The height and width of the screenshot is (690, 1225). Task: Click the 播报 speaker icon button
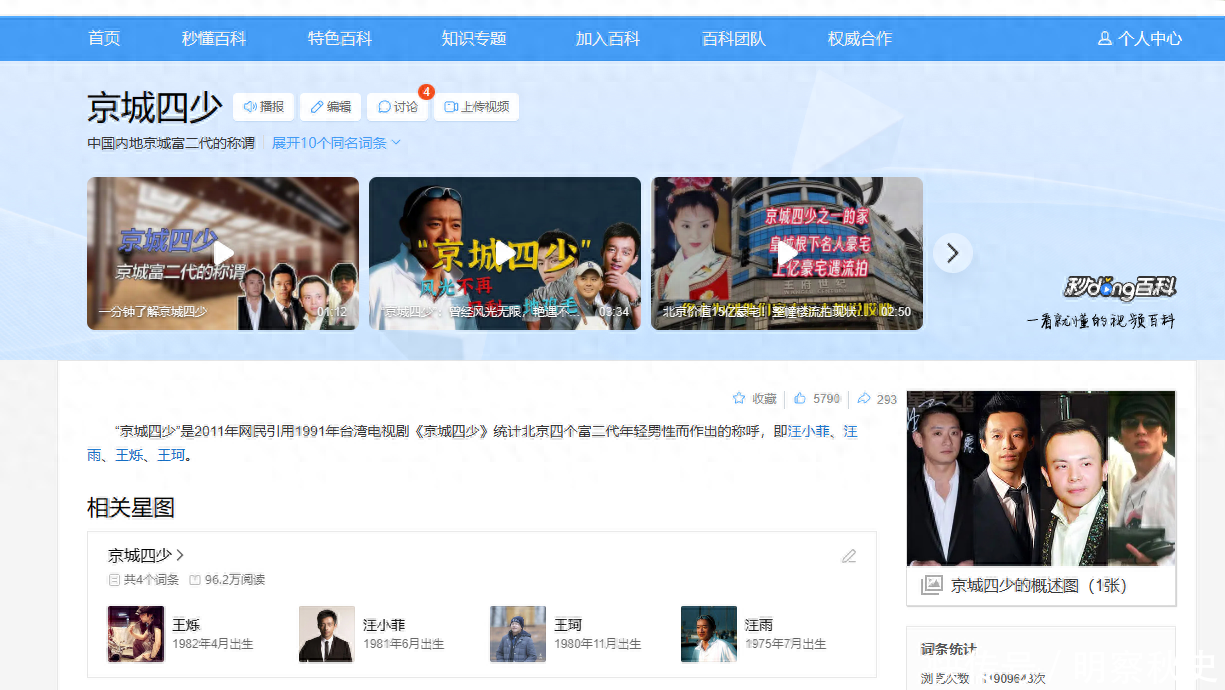click(x=264, y=107)
